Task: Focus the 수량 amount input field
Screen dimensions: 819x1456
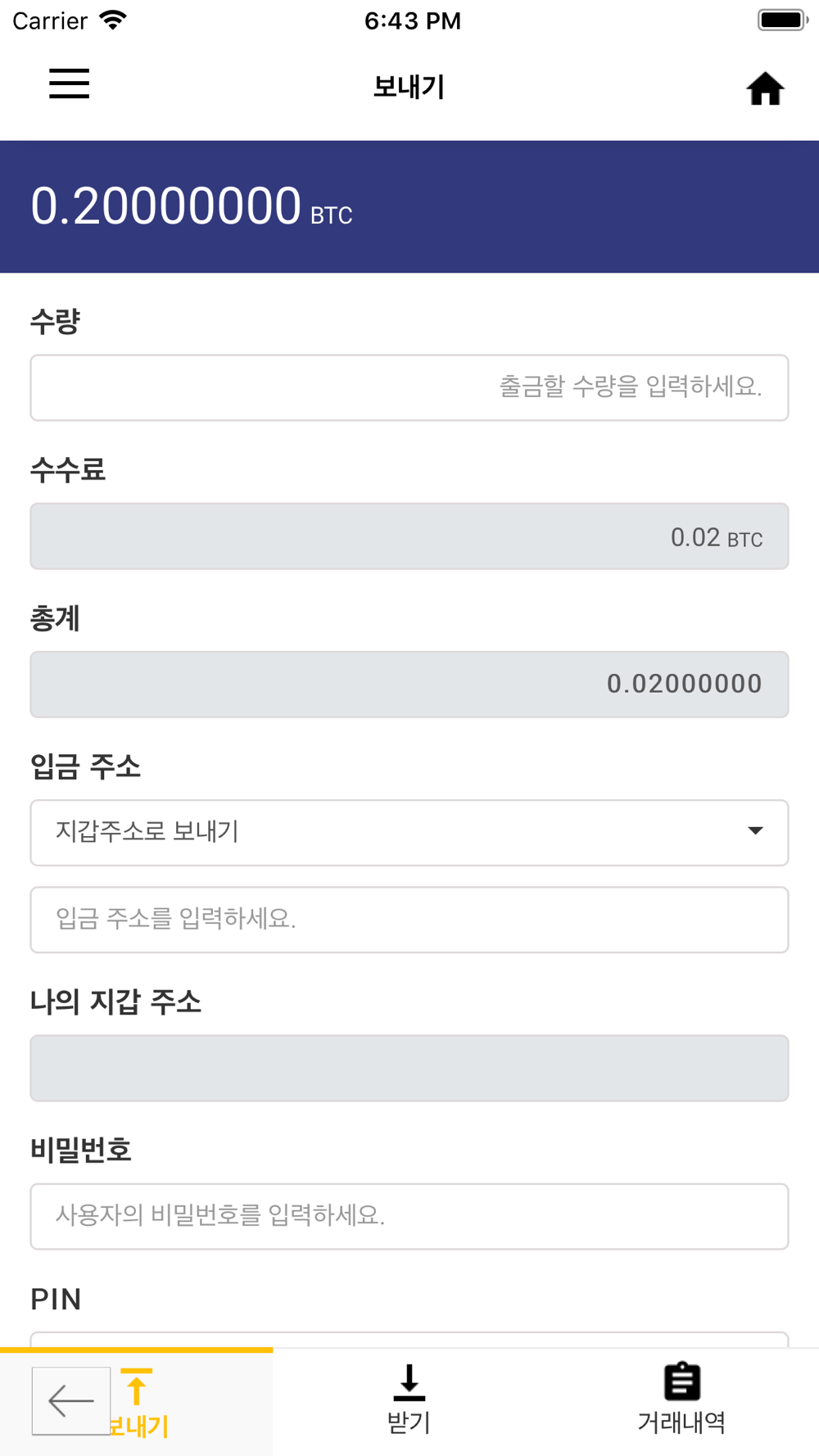Action: point(409,387)
